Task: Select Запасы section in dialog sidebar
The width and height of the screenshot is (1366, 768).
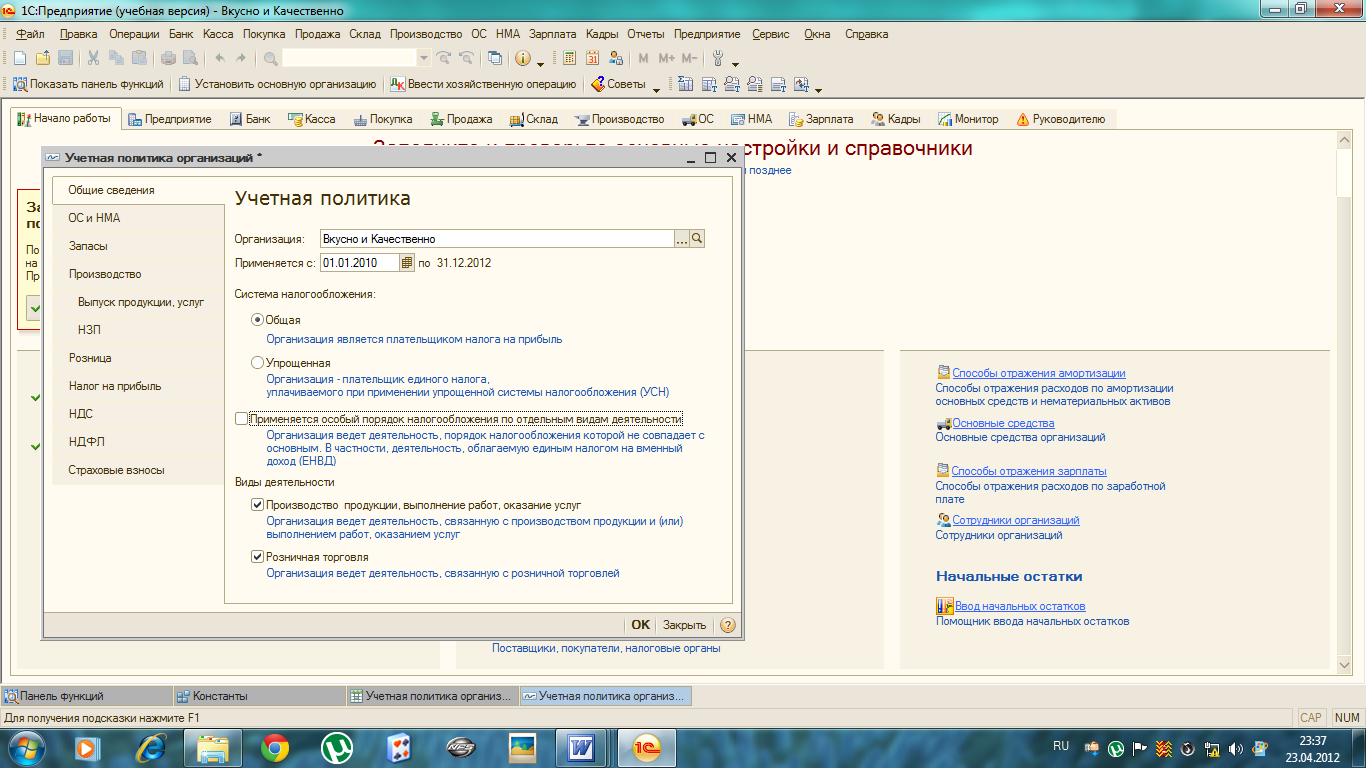Action: click(x=138, y=246)
